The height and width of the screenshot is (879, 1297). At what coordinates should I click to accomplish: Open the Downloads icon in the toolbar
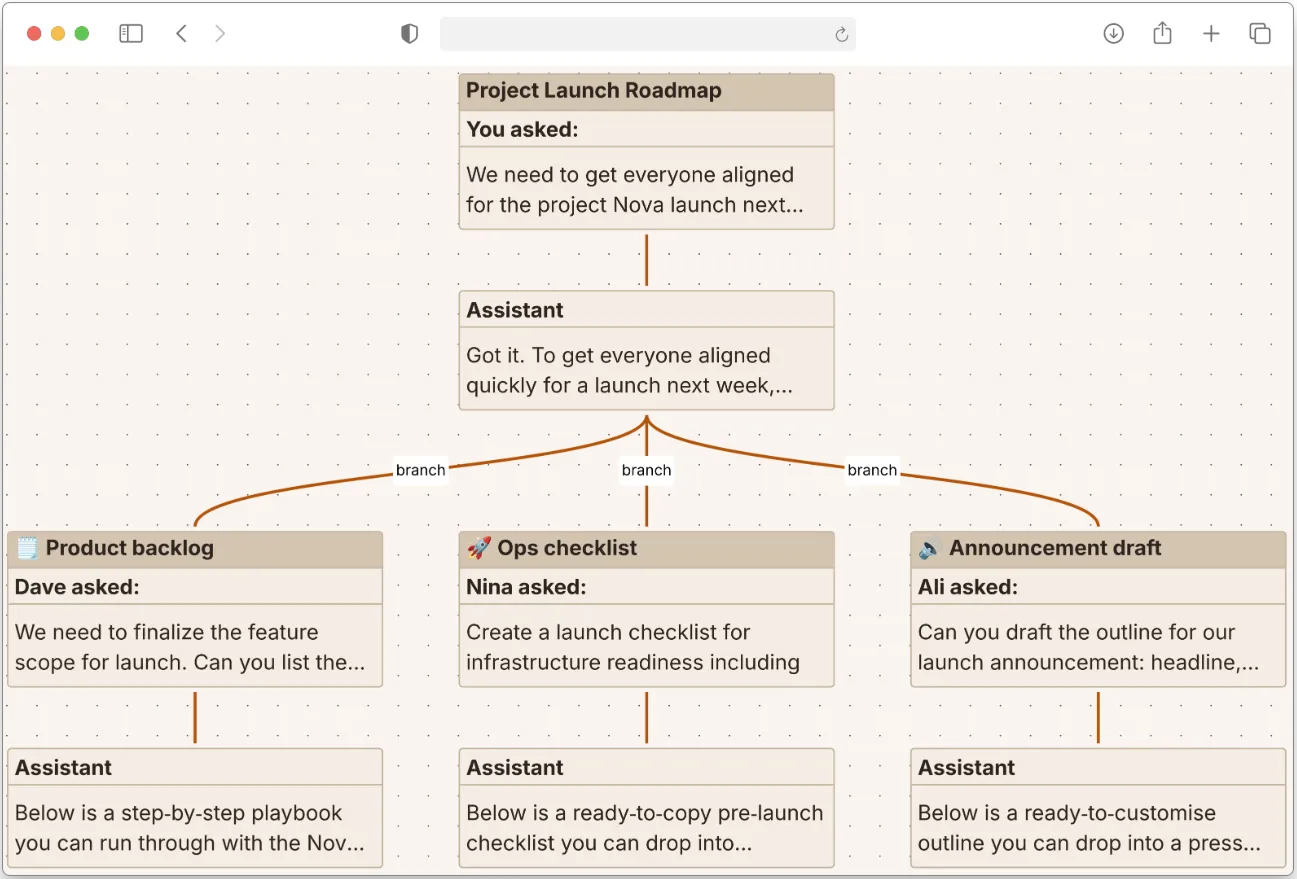1112,33
